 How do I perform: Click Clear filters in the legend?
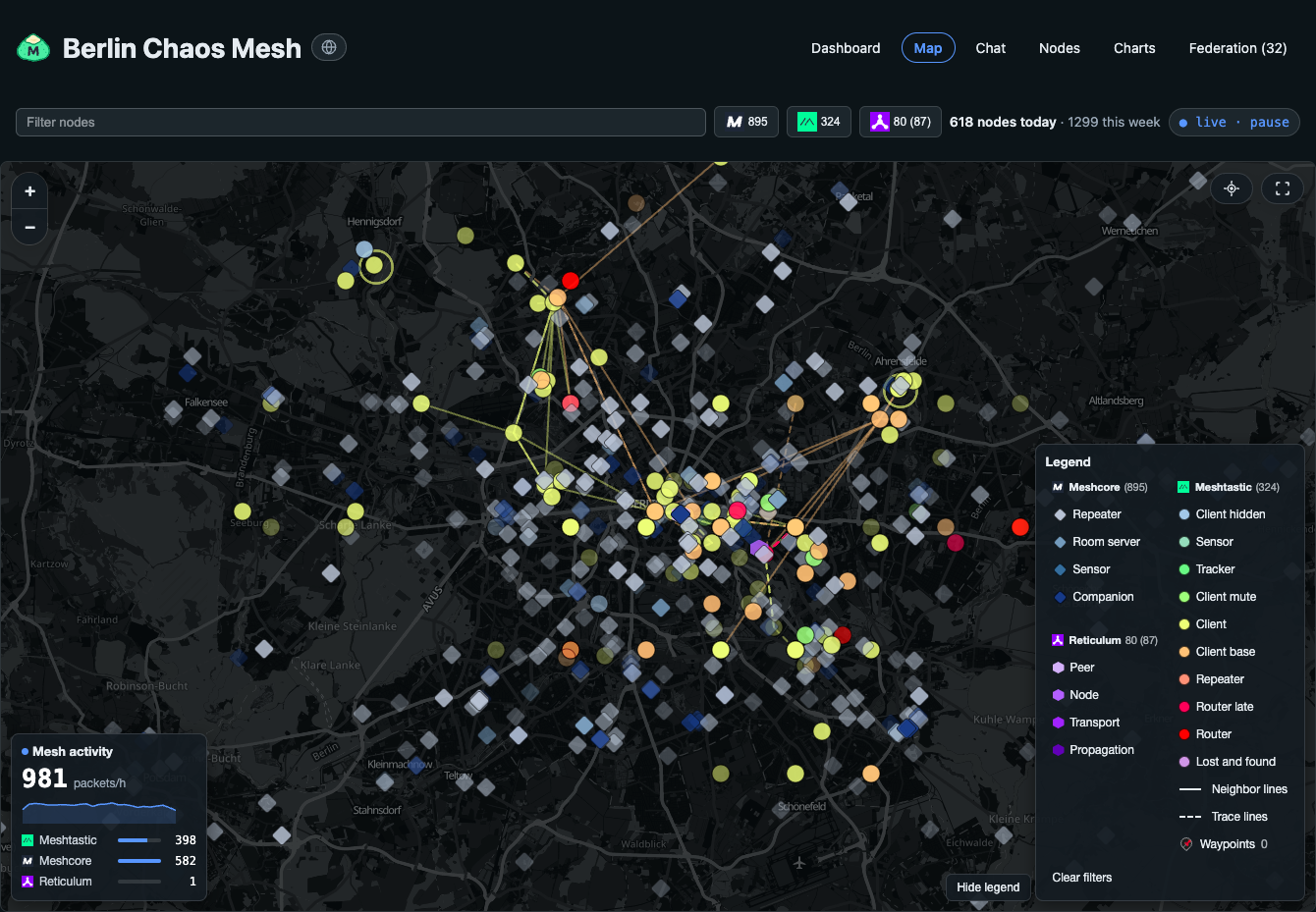click(1082, 878)
